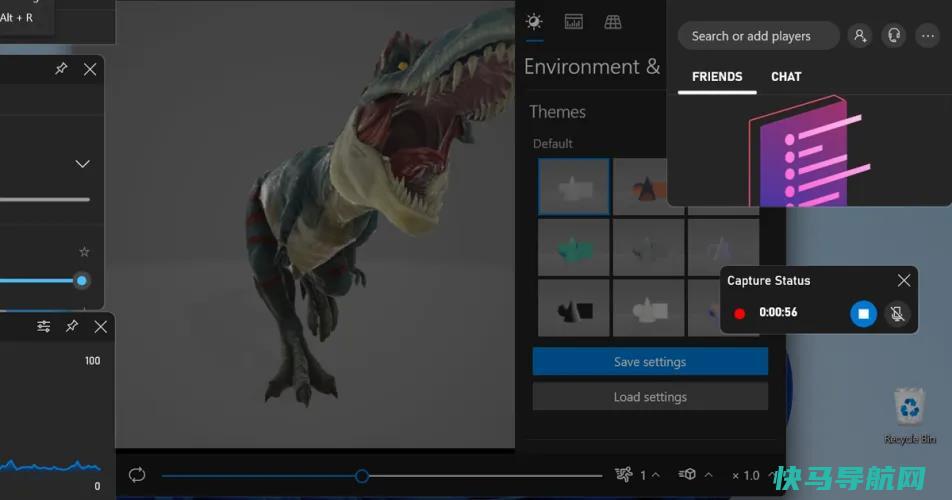This screenshot has height=500, width=952.
Task: Click the favorite star icon in left widget
Action: click(x=84, y=251)
